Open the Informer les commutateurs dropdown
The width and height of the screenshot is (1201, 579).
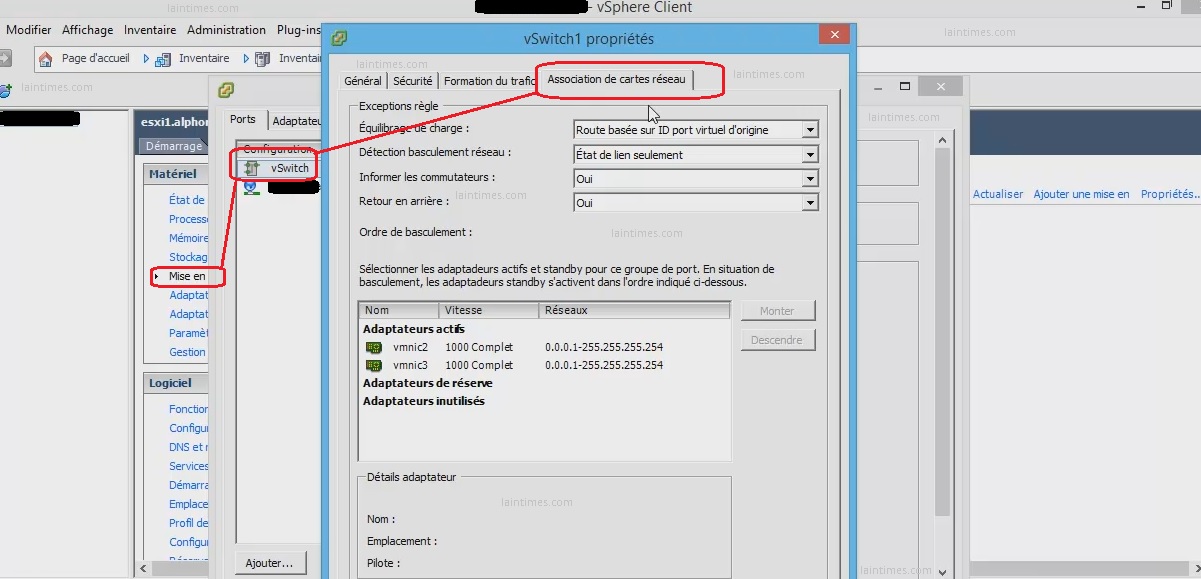[x=810, y=179]
